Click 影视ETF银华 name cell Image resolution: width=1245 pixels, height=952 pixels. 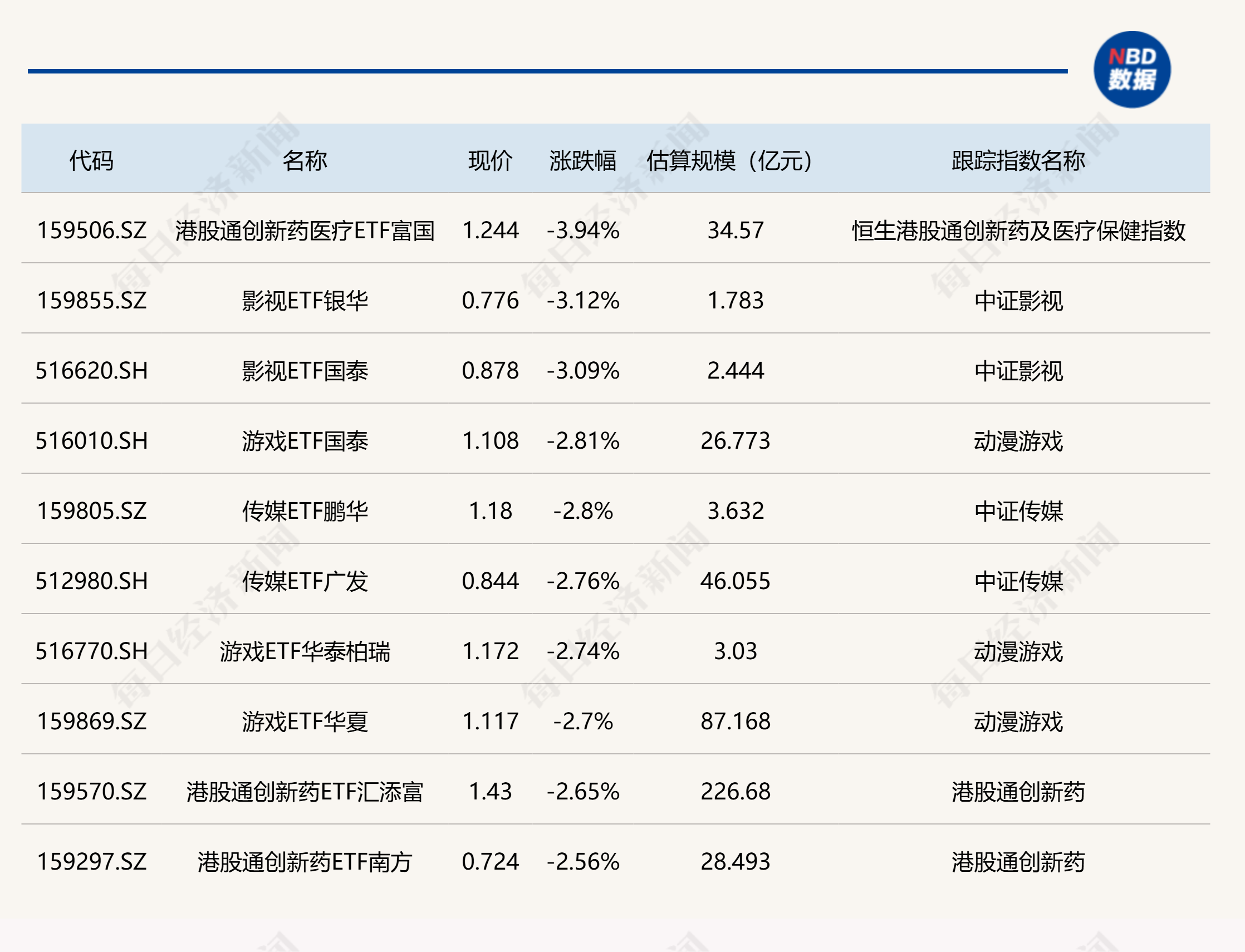pos(305,301)
